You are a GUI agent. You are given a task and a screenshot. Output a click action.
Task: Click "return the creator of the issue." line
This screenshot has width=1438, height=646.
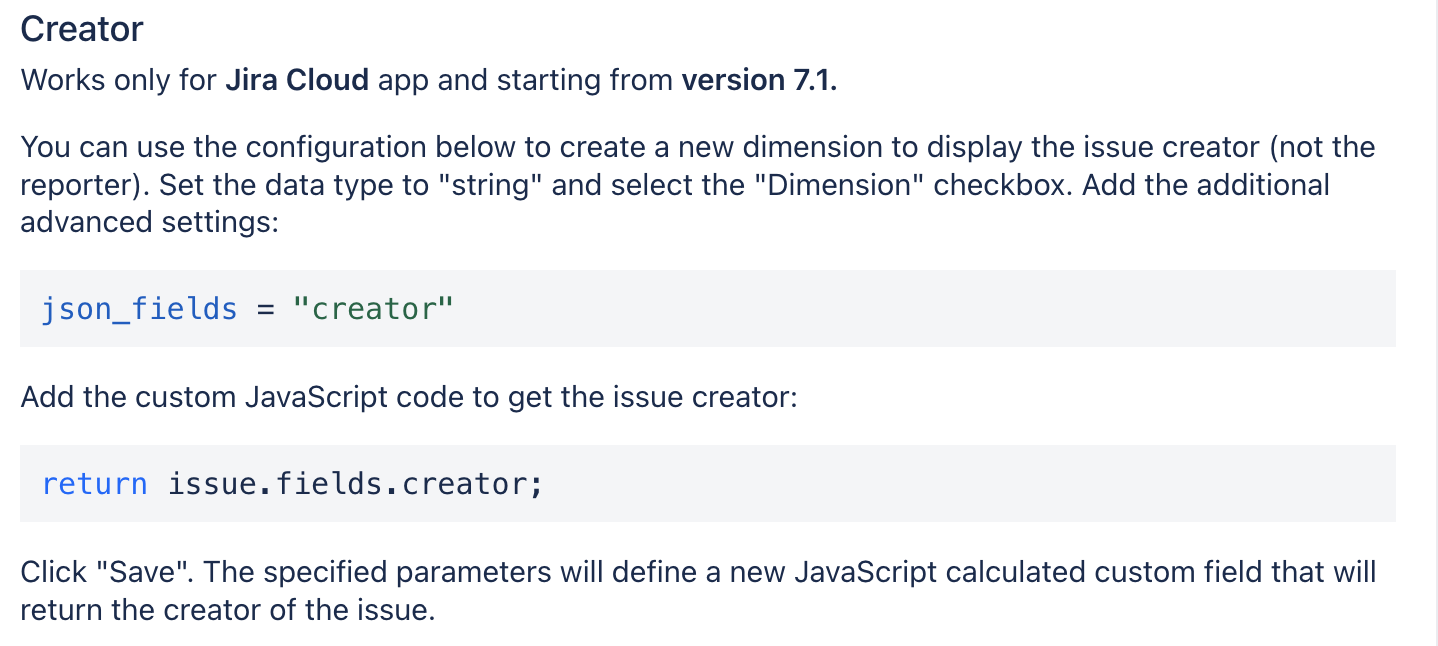click(228, 609)
